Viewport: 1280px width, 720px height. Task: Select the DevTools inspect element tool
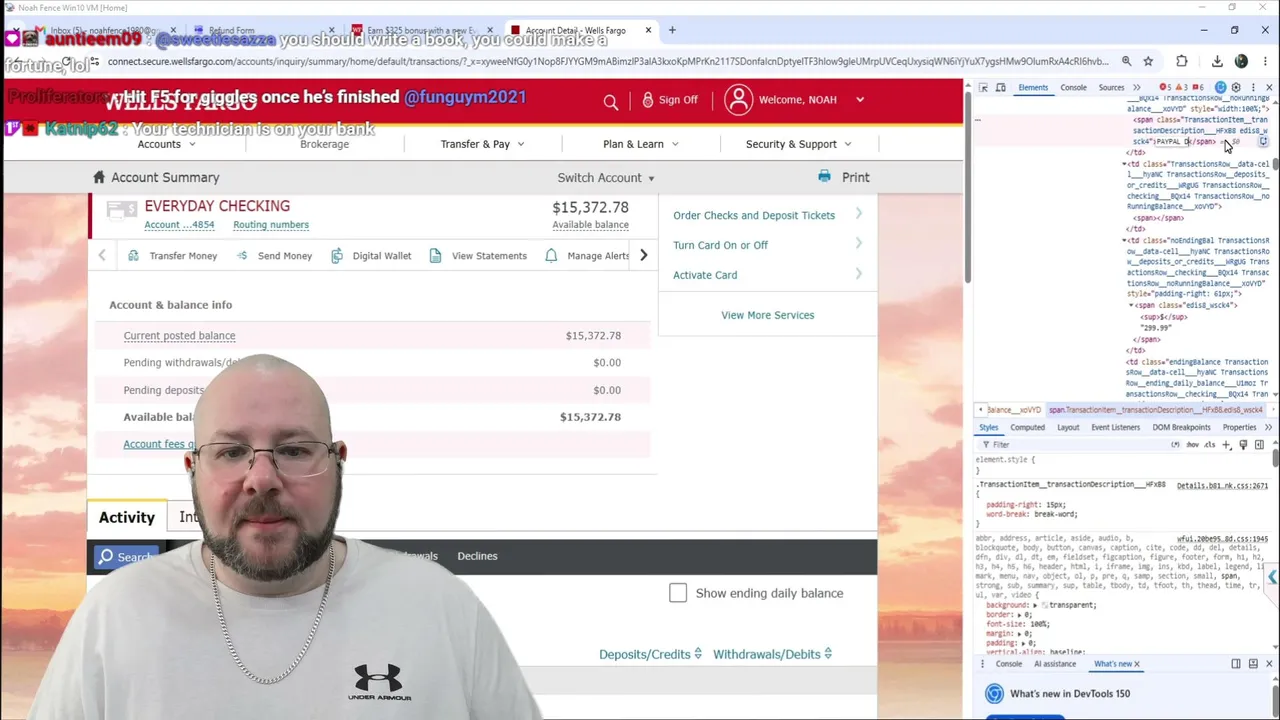pyautogui.click(x=983, y=88)
